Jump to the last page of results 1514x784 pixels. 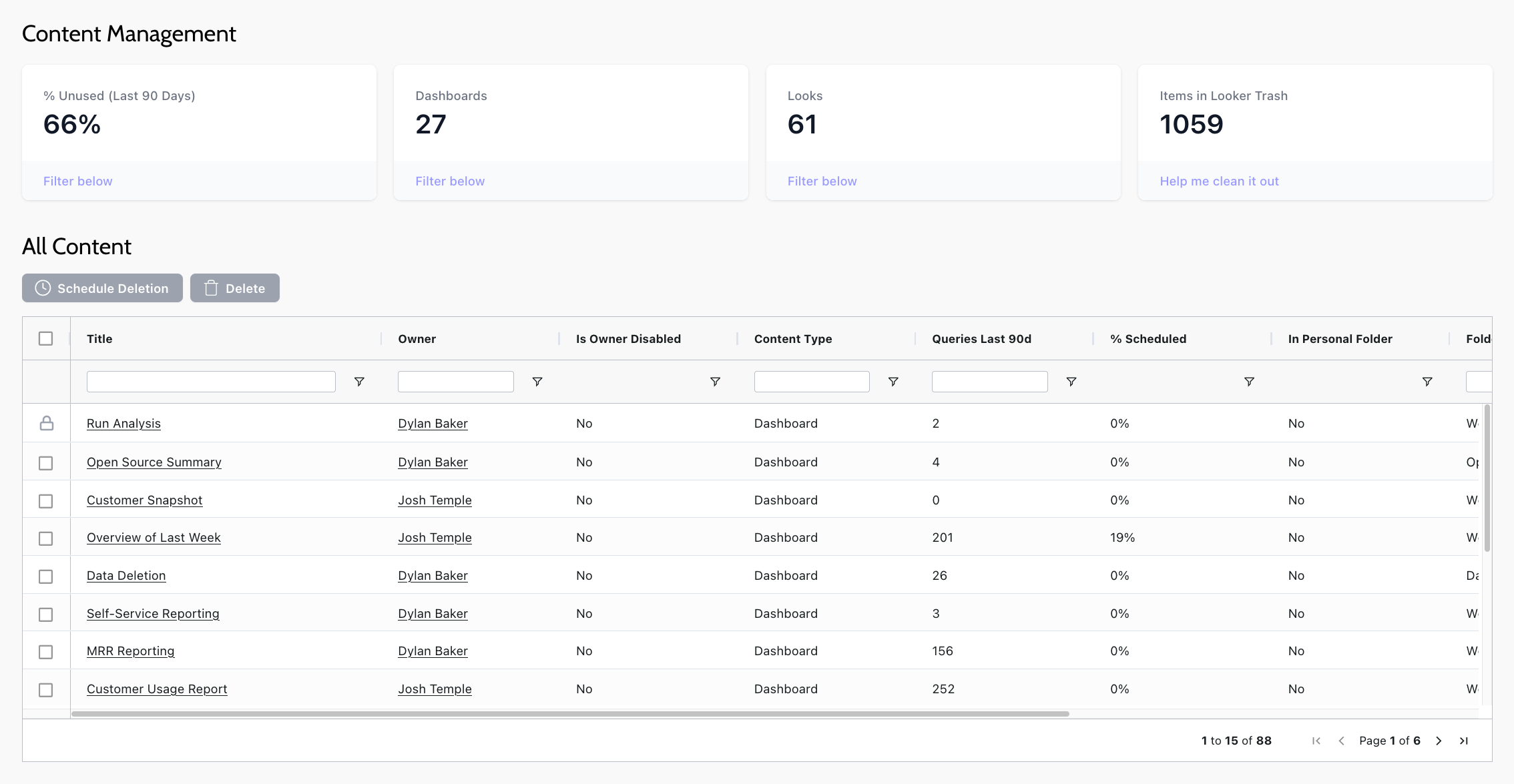[1464, 741]
